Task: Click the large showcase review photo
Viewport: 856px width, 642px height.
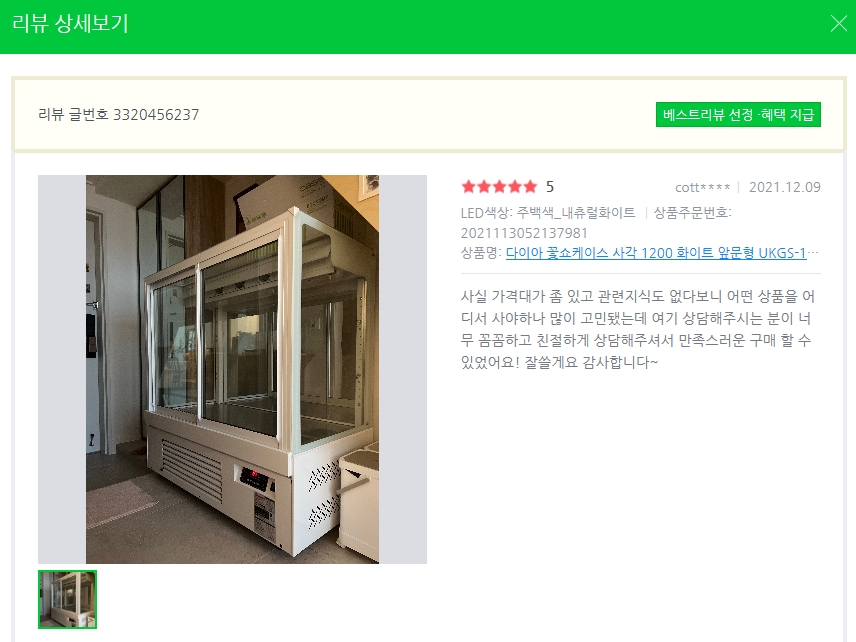Action: (232, 369)
